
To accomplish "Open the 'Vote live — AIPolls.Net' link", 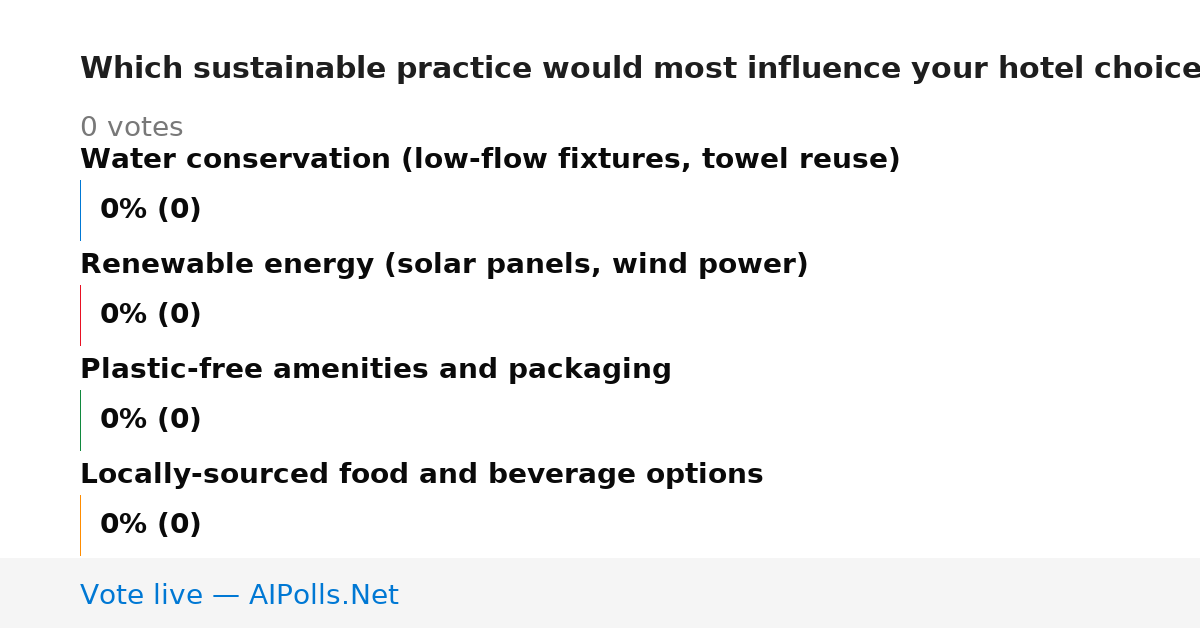I will (x=239, y=596).
